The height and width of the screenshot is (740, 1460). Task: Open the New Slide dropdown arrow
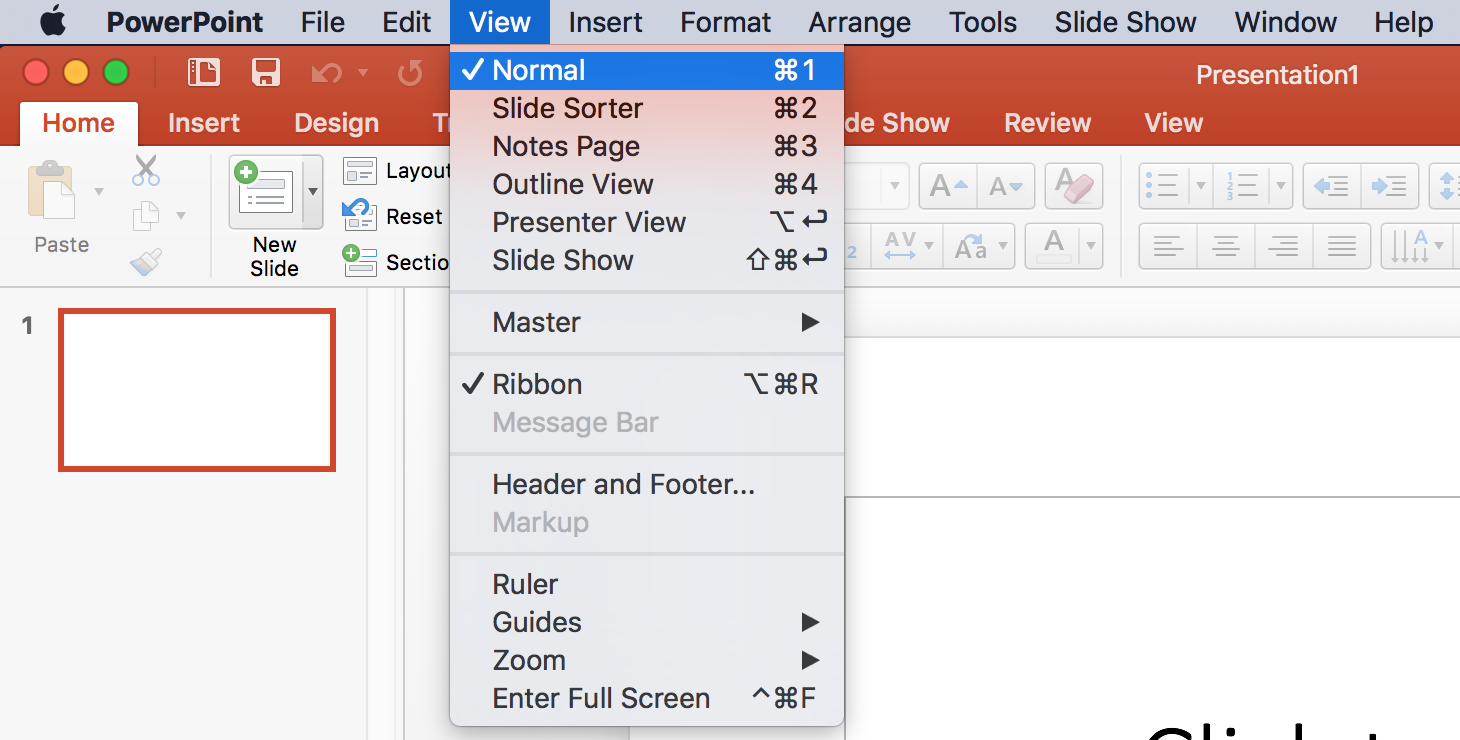tap(313, 192)
